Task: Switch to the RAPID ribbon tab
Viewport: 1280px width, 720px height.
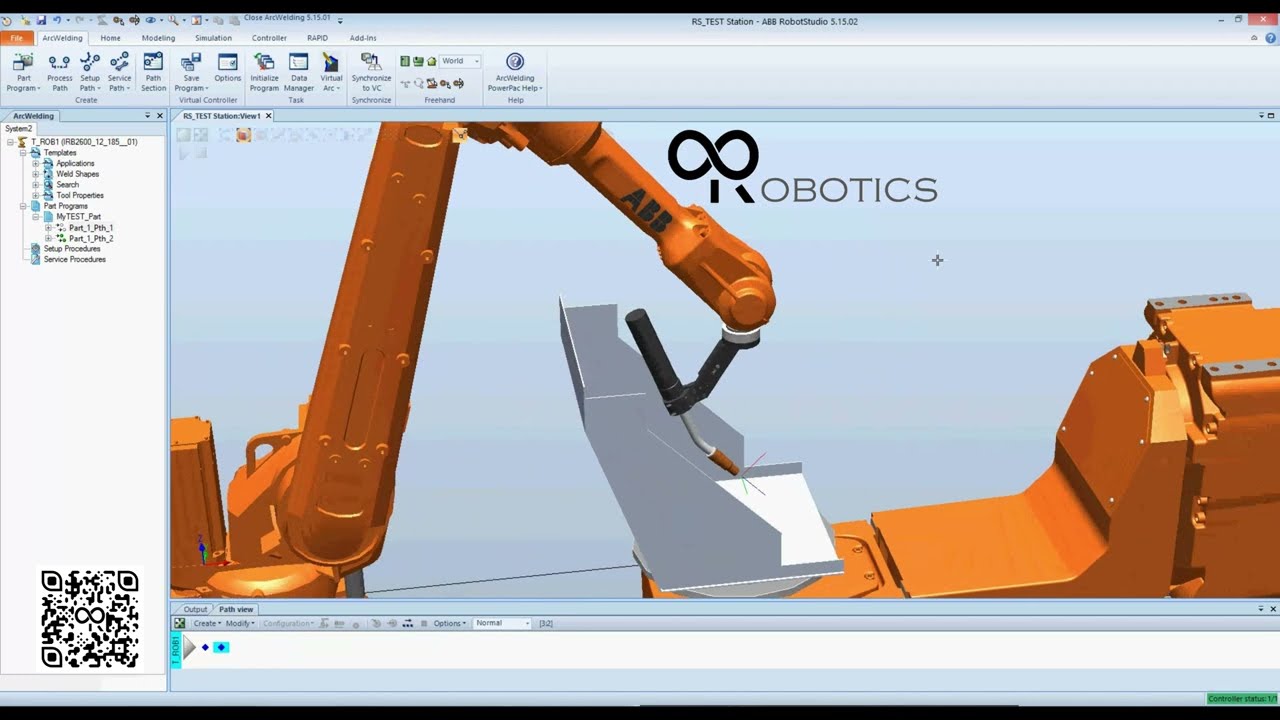Action: click(x=317, y=38)
